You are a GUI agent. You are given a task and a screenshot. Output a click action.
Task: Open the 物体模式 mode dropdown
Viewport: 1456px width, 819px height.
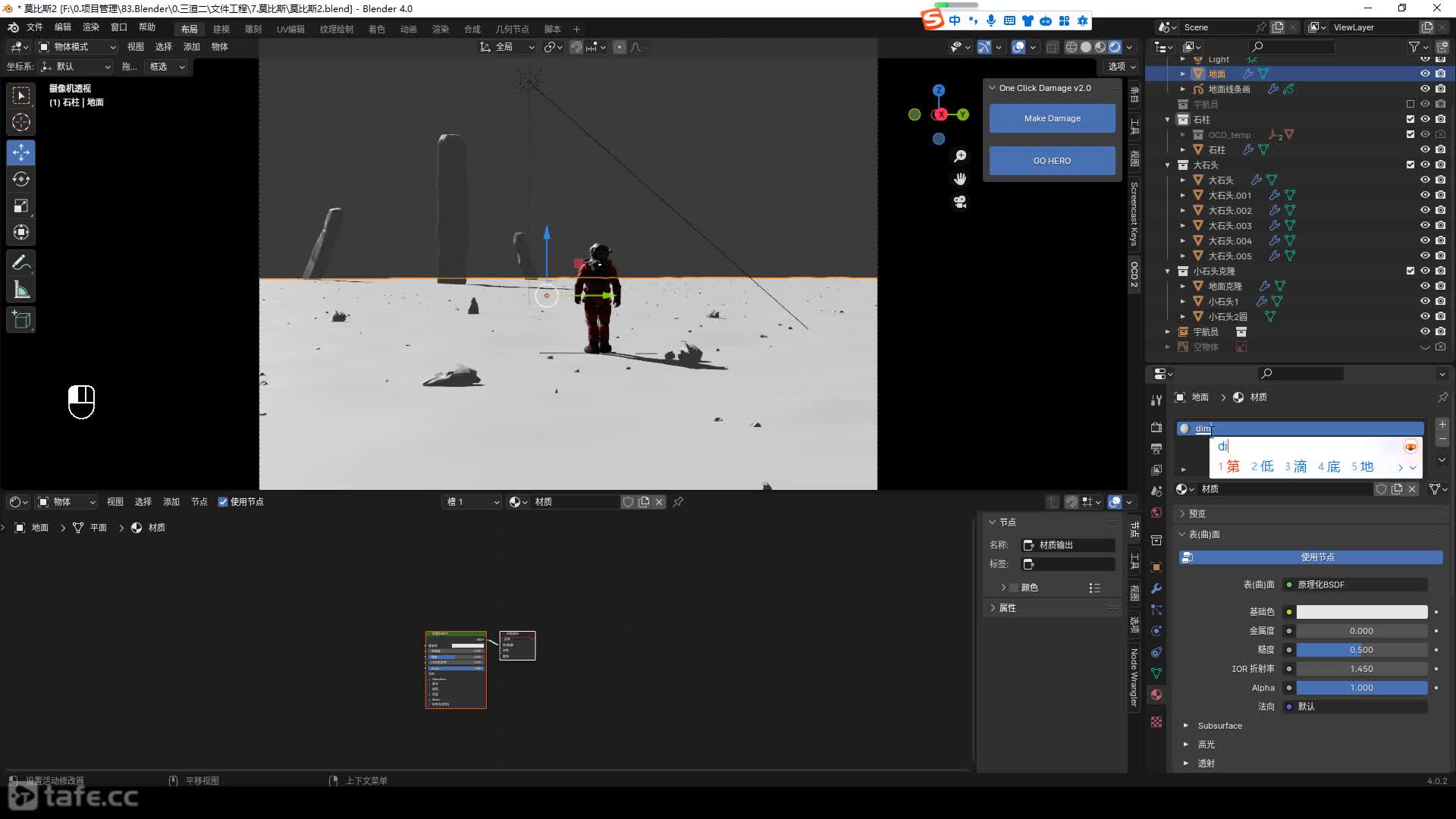[x=77, y=47]
